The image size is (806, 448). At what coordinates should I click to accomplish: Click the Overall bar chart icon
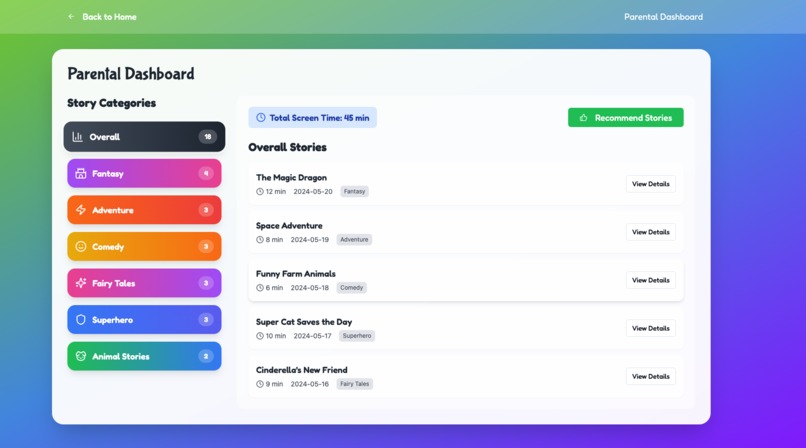tap(78, 137)
